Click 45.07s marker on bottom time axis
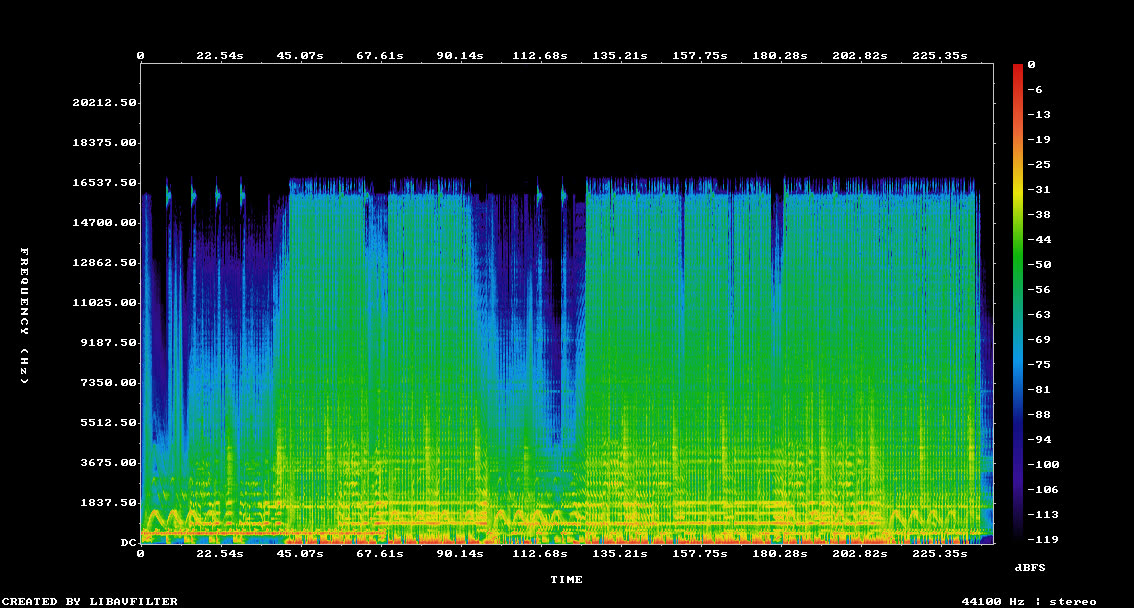The height and width of the screenshot is (608, 1134). point(300,553)
